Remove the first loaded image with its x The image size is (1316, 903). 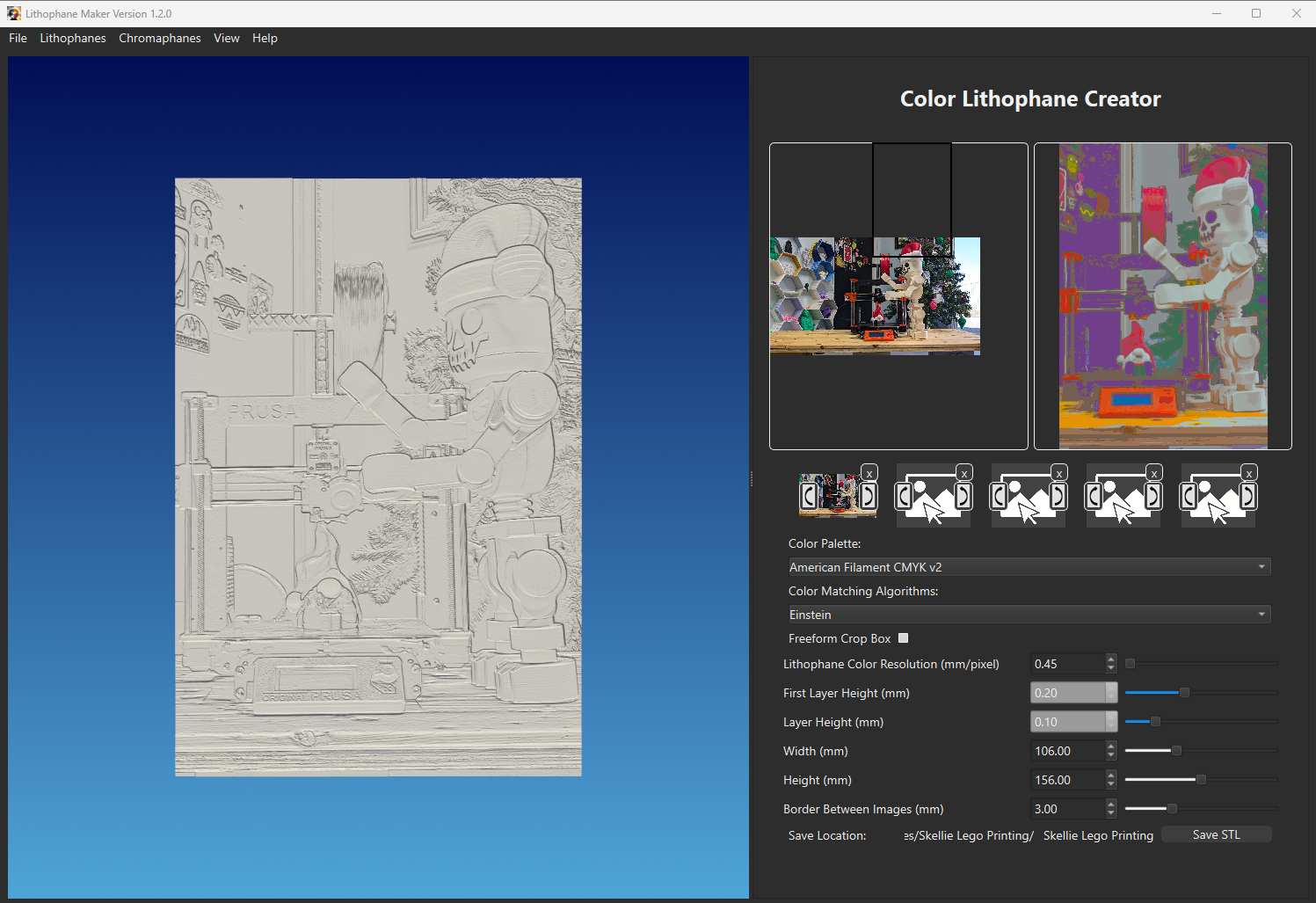[869, 473]
